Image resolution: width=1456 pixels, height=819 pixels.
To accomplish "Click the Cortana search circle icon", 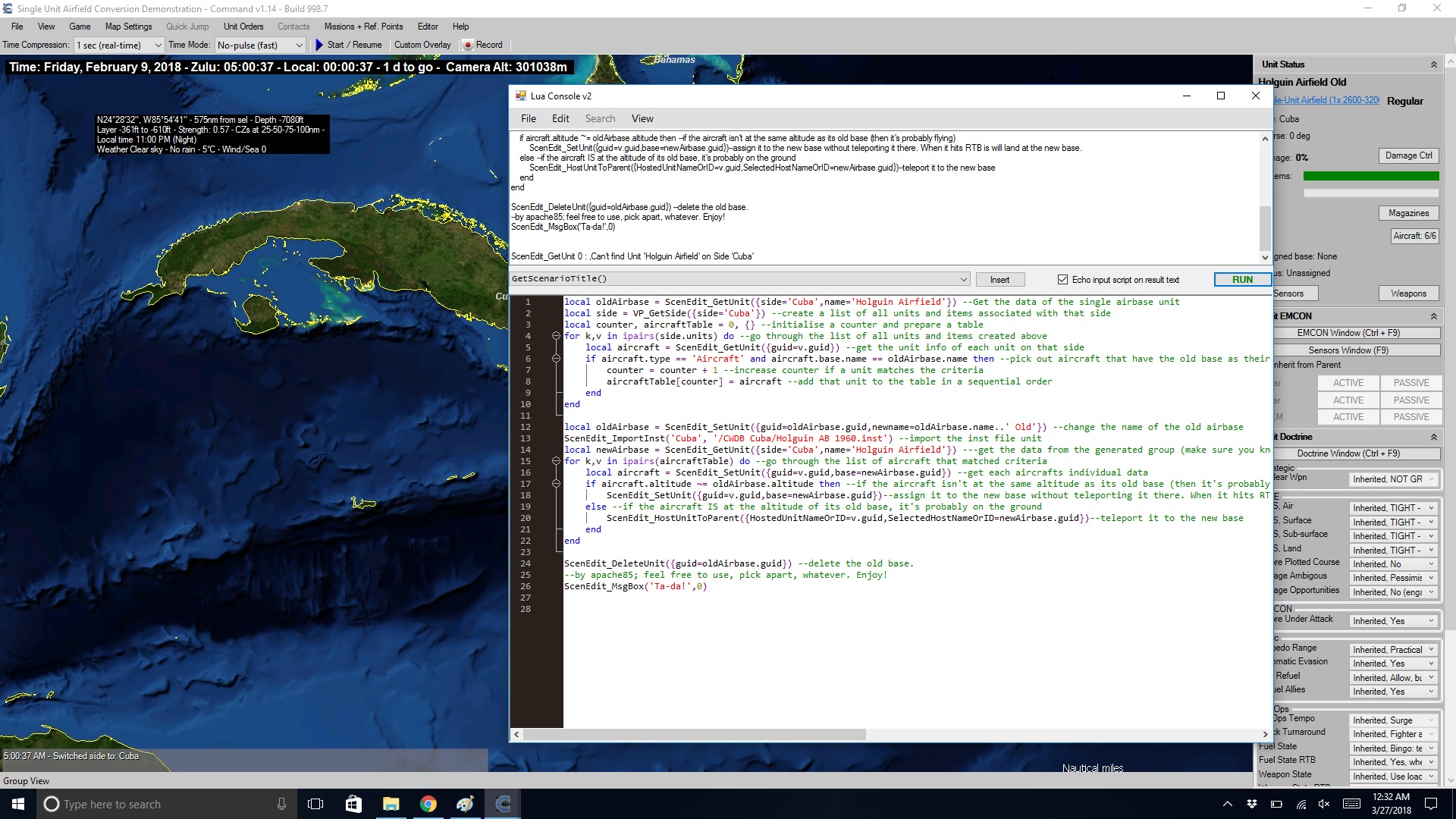I will pyautogui.click(x=51, y=804).
